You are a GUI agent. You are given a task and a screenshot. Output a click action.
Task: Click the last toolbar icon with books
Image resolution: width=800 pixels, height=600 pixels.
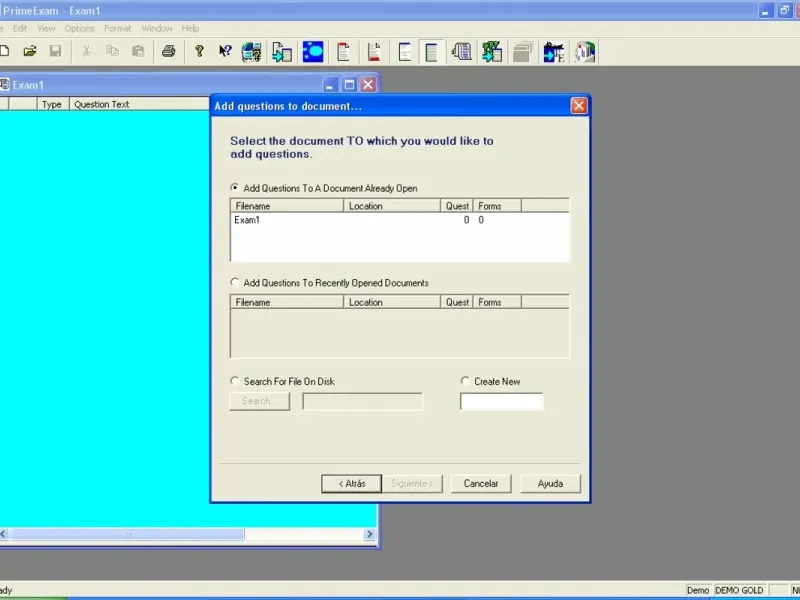pyautogui.click(x=585, y=52)
